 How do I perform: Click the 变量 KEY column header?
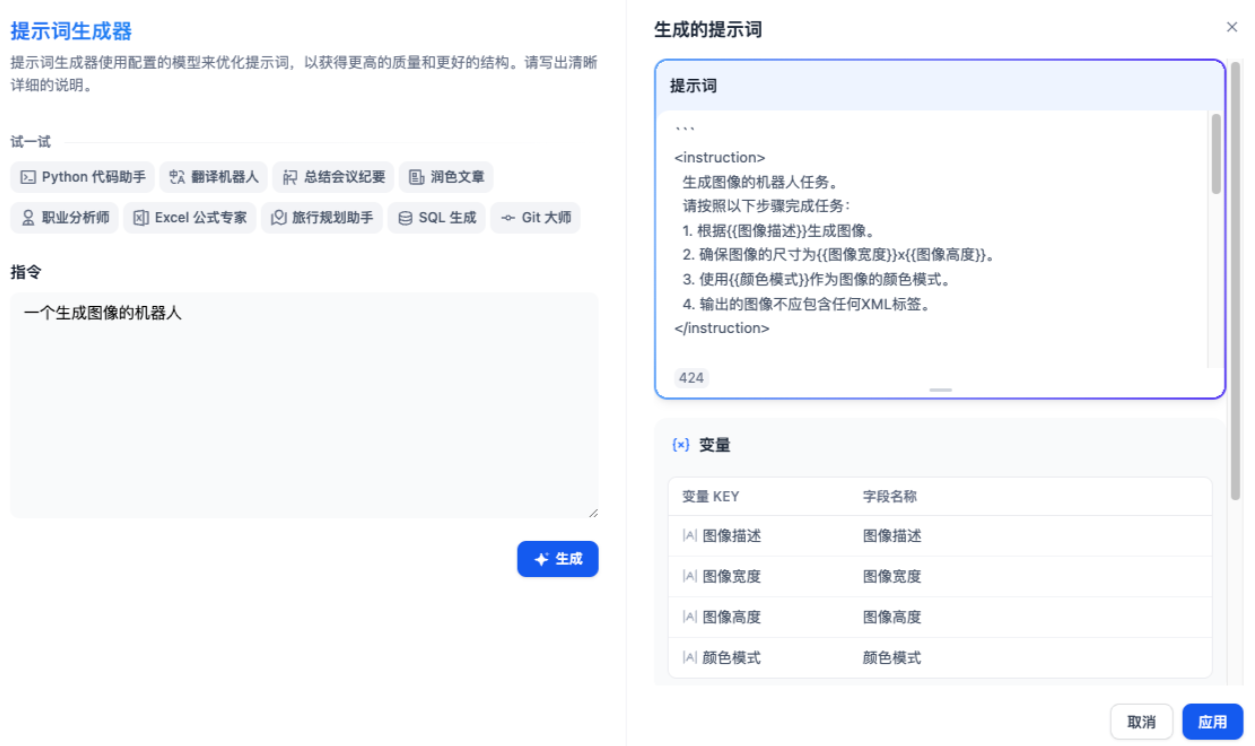pyautogui.click(x=711, y=496)
